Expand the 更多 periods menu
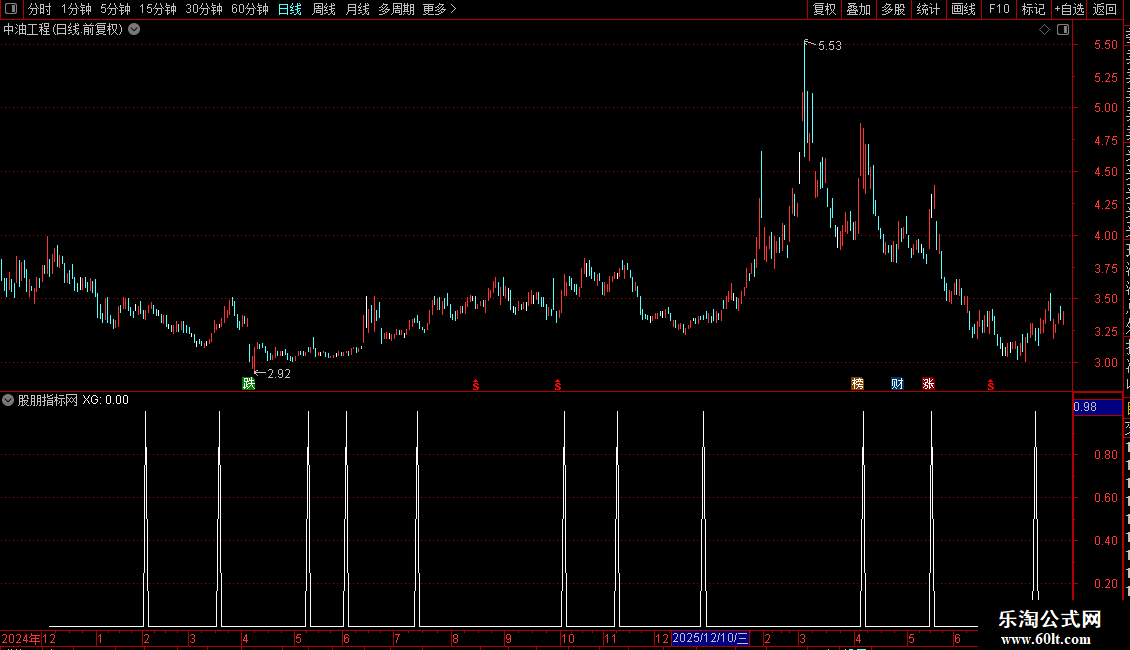The image size is (1130, 650). [440, 9]
